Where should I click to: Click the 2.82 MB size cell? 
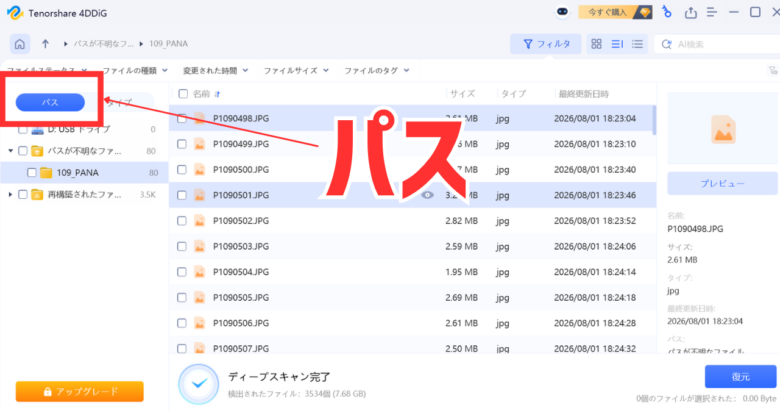461,220
